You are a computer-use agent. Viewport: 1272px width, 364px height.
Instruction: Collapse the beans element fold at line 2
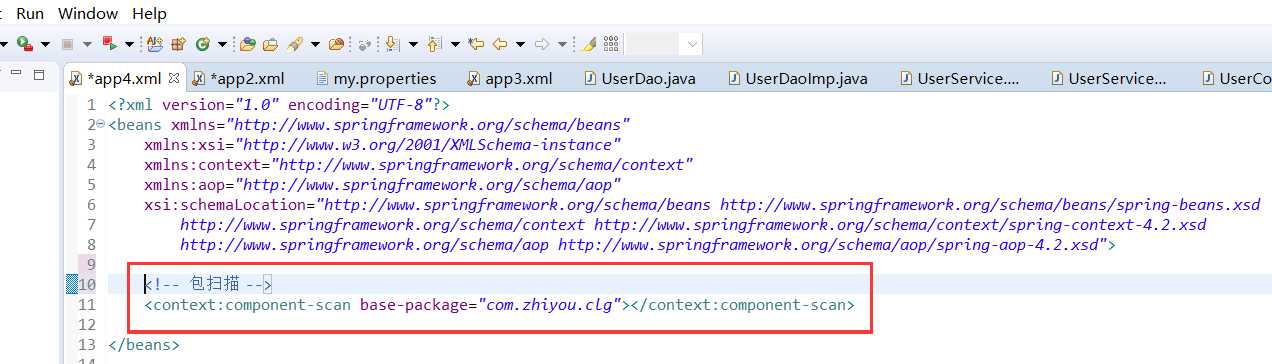point(101,125)
